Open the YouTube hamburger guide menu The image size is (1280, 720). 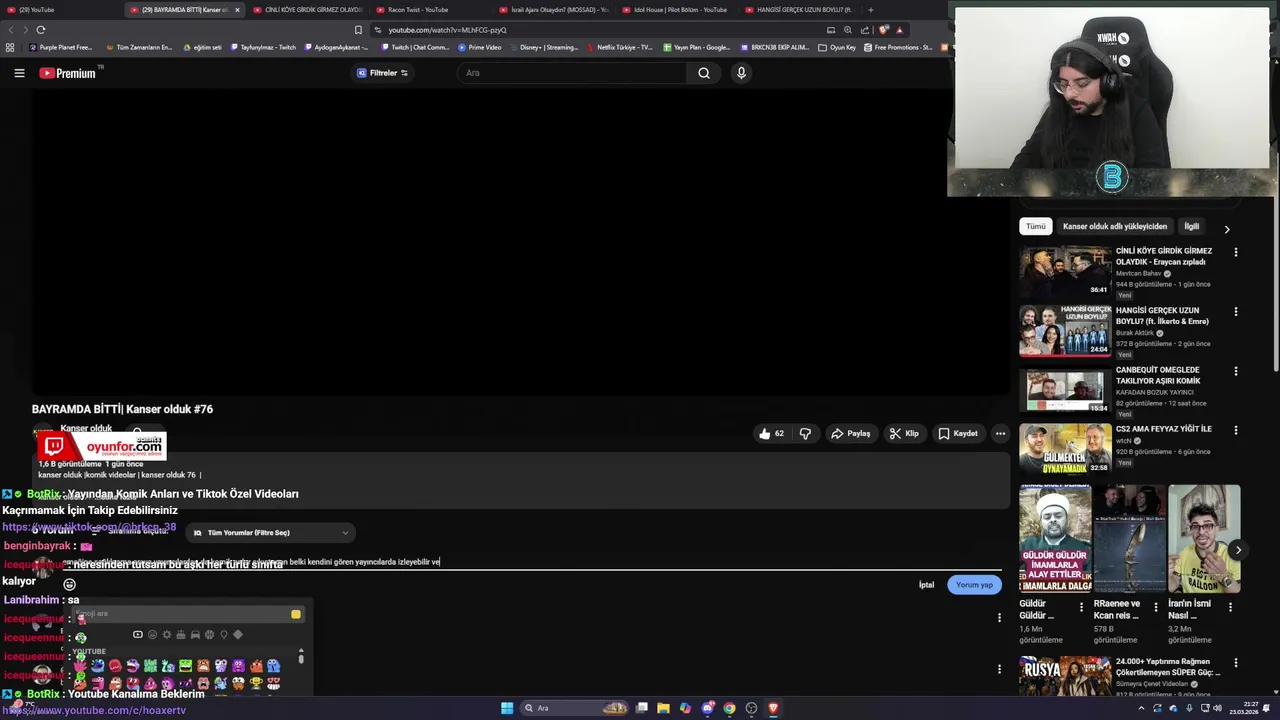click(19, 73)
